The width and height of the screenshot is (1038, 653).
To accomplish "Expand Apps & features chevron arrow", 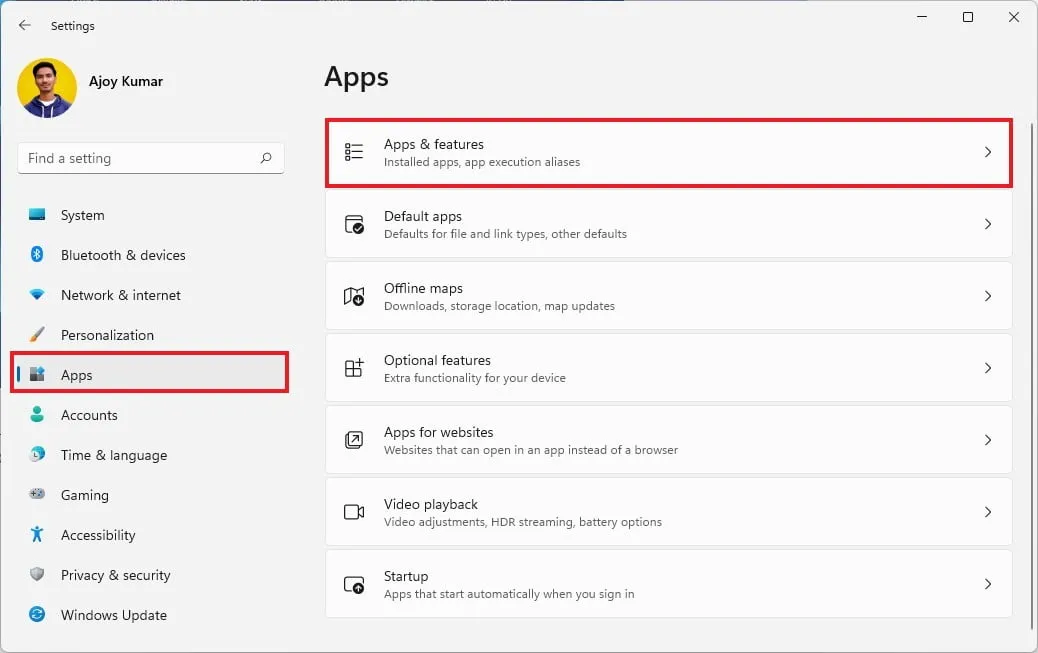I will tap(987, 152).
